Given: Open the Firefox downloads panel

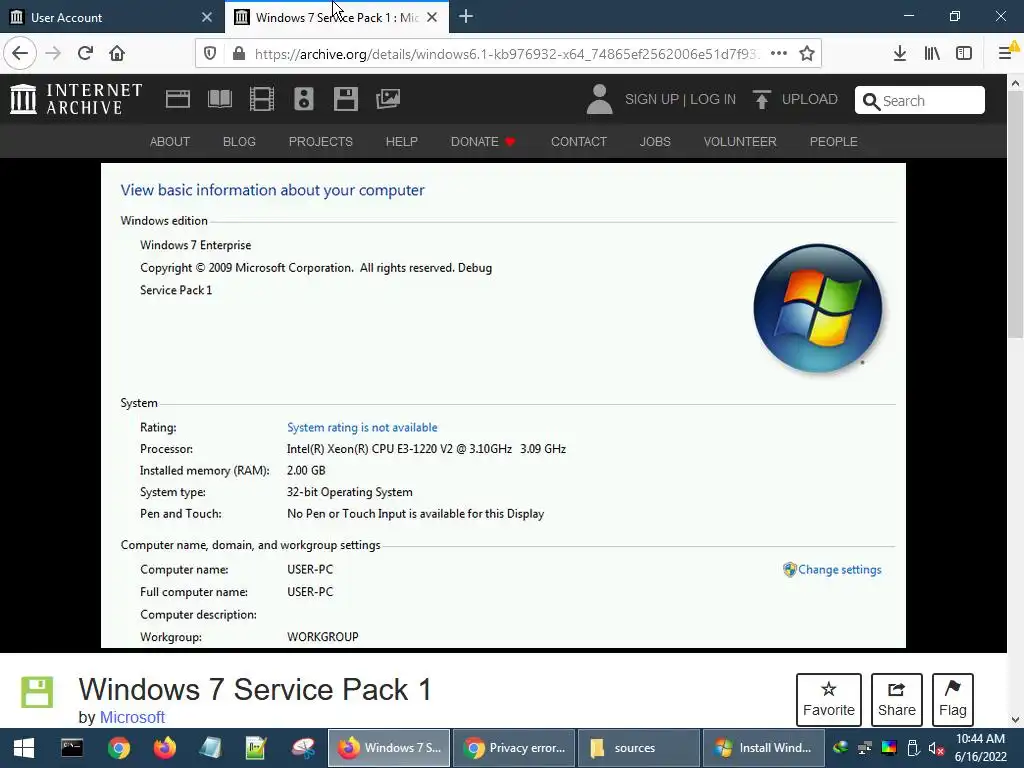Looking at the screenshot, I should pos(899,54).
